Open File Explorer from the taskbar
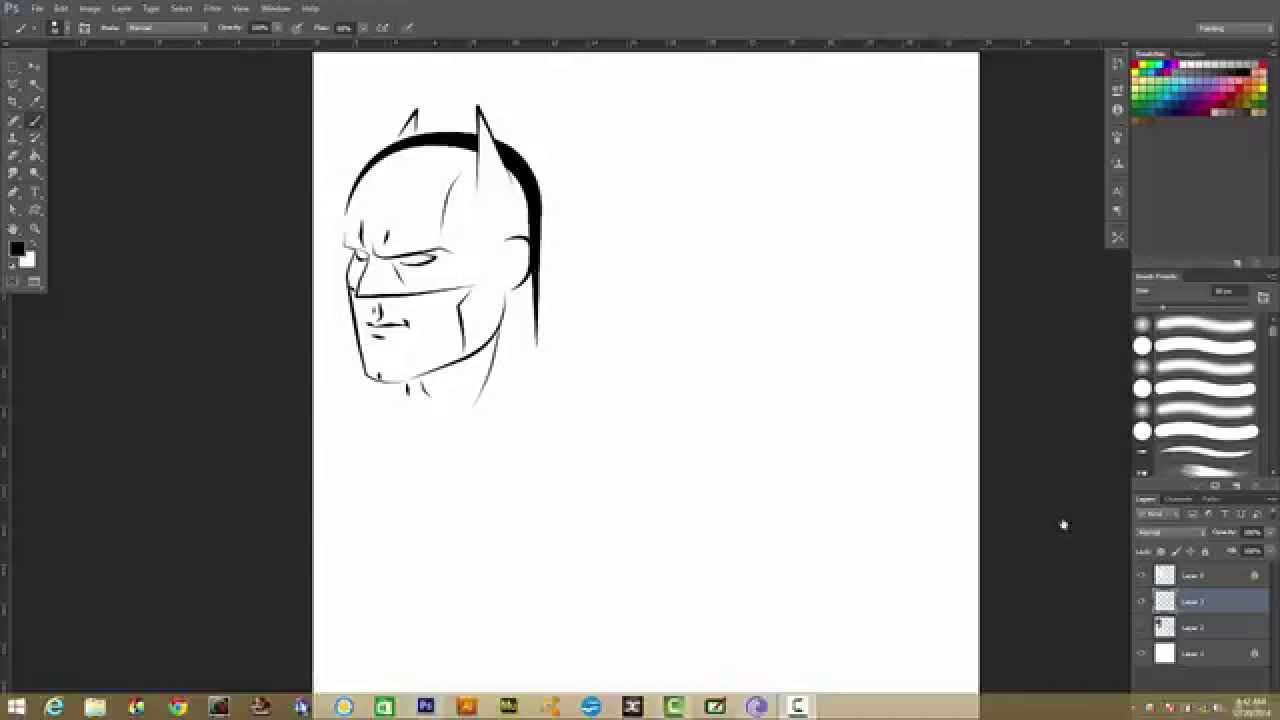This screenshot has width=1280, height=720. point(95,707)
